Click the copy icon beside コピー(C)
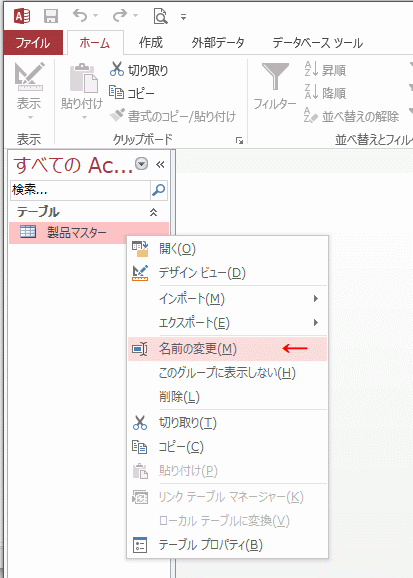 tap(140, 447)
